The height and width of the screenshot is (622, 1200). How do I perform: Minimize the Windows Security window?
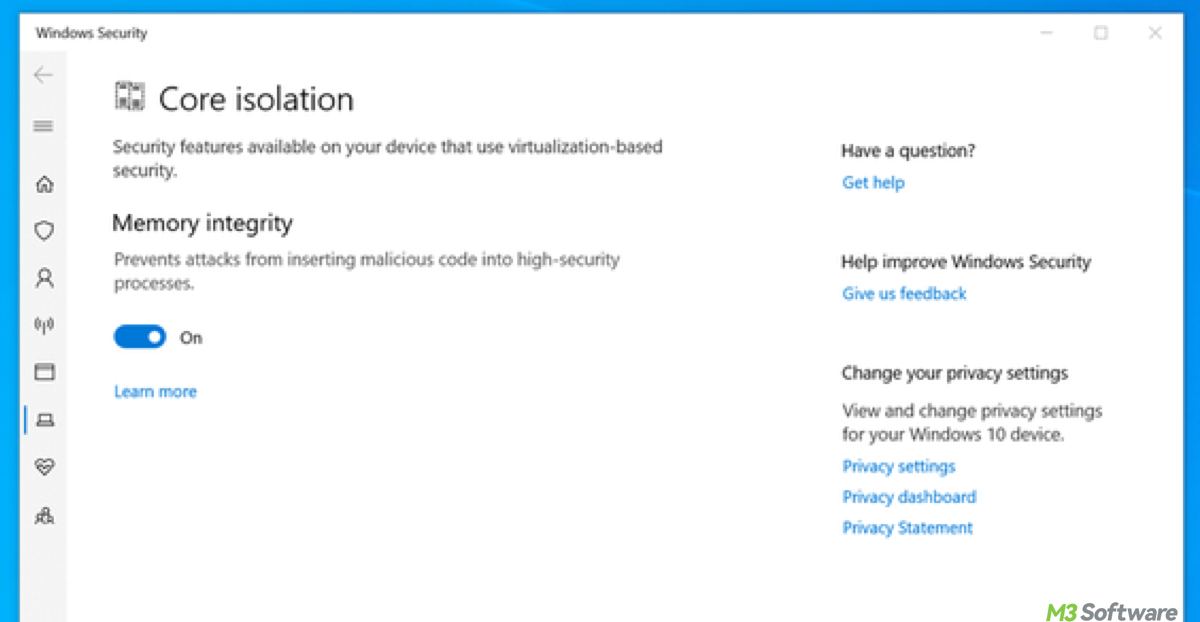(x=1047, y=33)
